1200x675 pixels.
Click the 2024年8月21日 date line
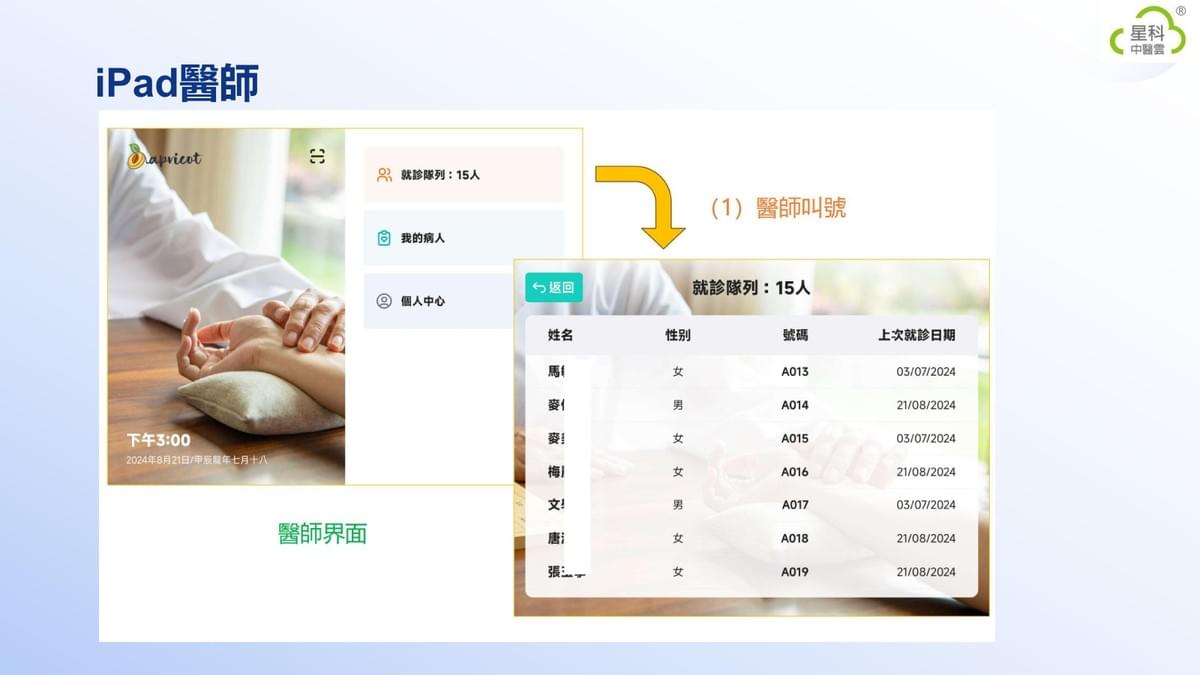197,460
